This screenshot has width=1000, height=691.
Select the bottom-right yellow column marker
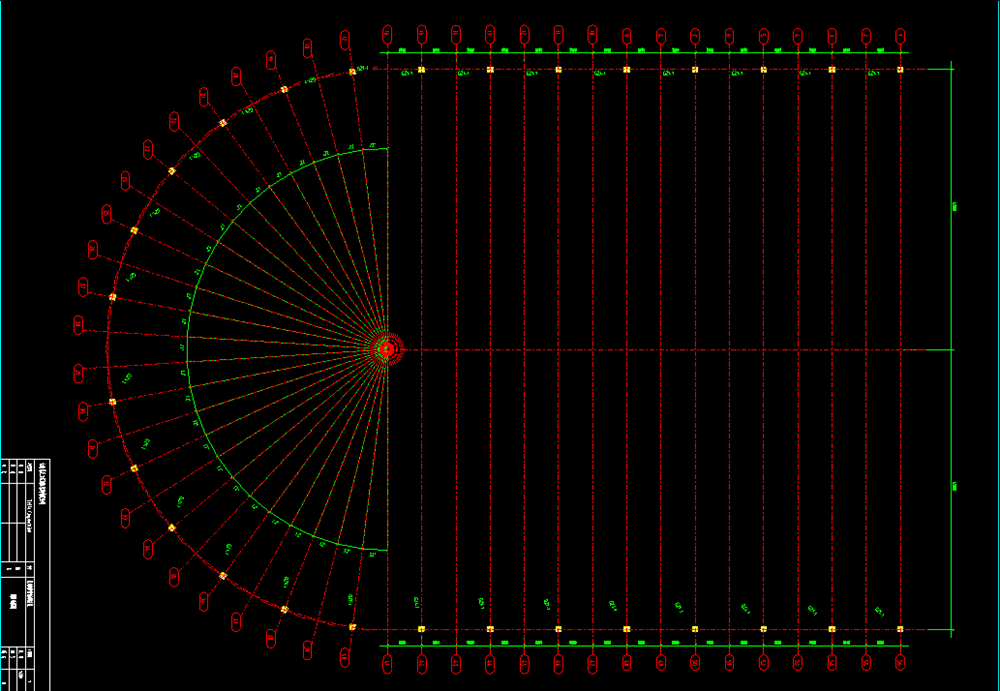900,629
